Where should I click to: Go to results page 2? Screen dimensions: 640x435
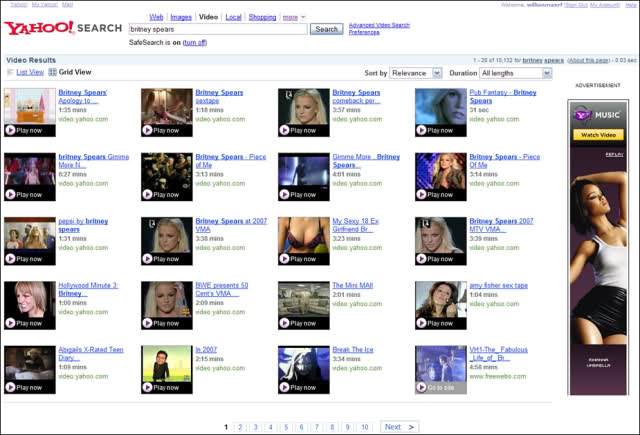tap(240, 427)
